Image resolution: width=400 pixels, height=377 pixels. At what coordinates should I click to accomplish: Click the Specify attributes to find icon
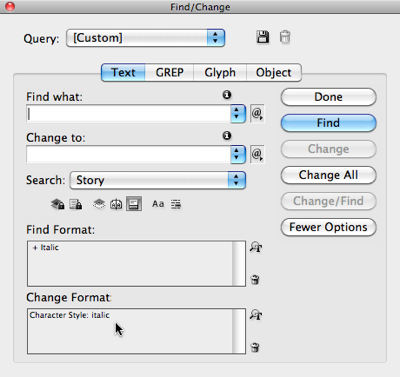[x=256, y=247]
